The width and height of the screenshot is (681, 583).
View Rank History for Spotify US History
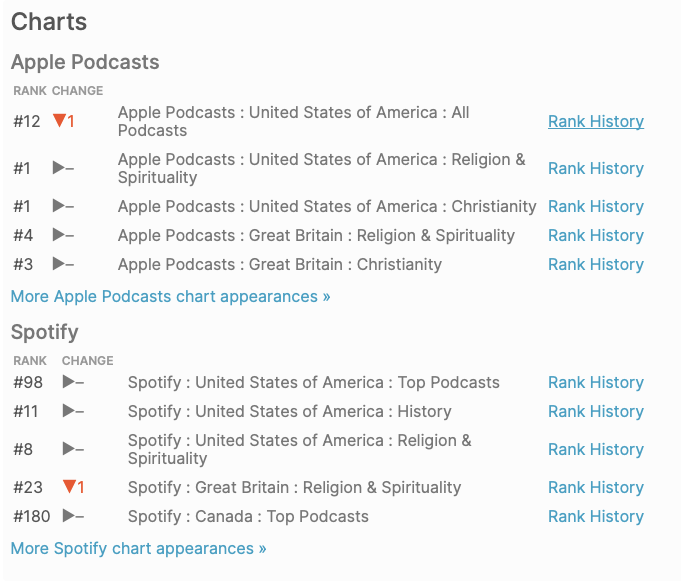tap(595, 411)
